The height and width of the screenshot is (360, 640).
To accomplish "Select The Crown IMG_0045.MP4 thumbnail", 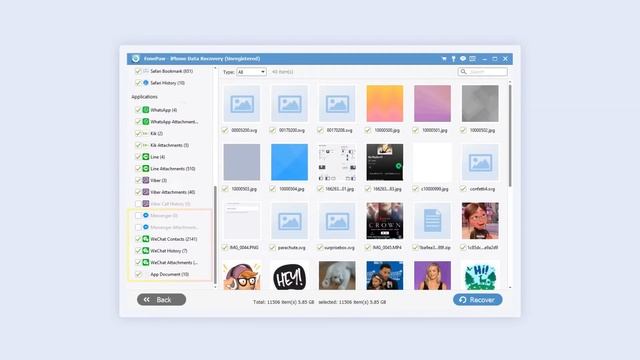I will (385, 221).
